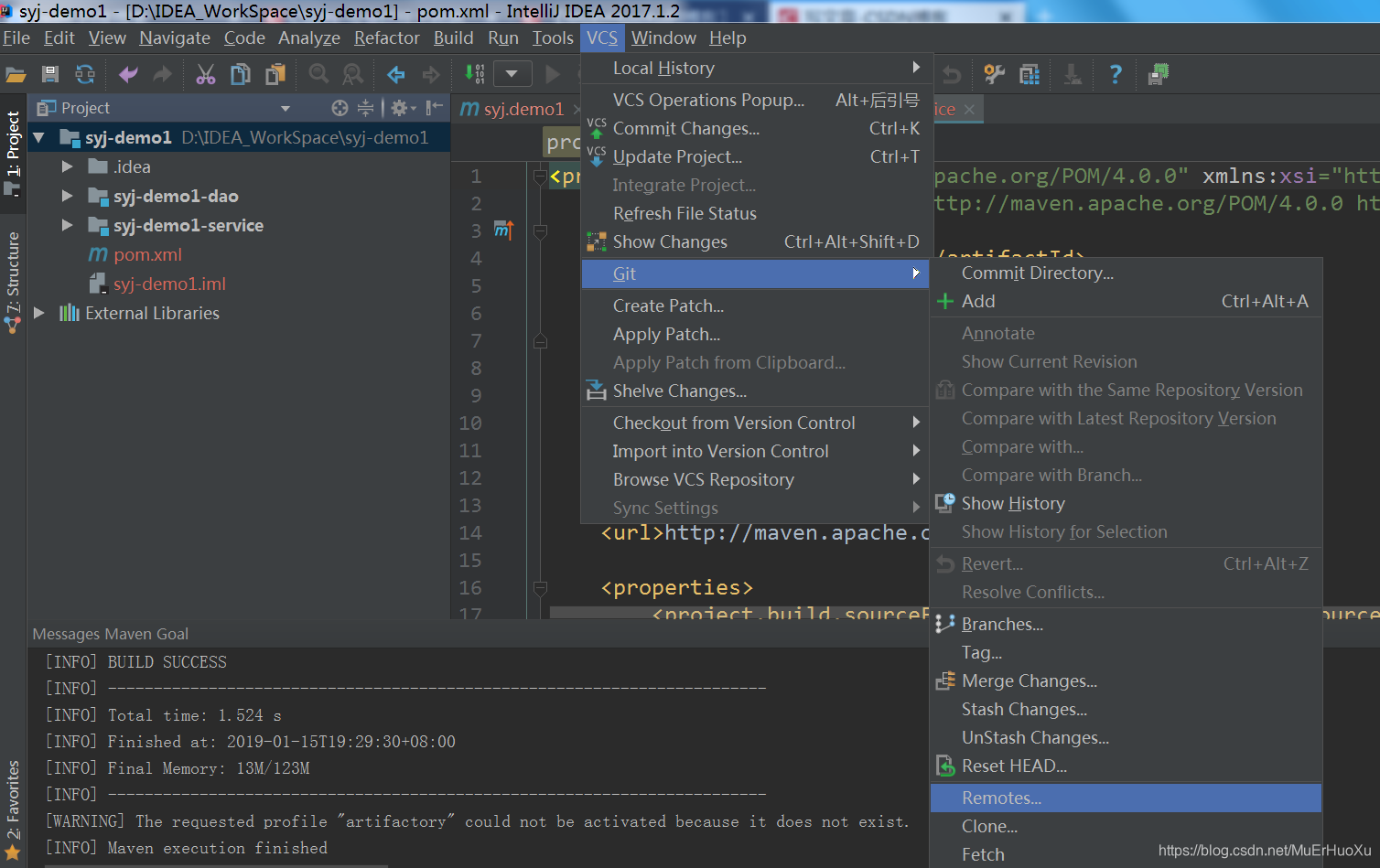The height and width of the screenshot is (868, 1380).
Task: Click the Scroll from Source target icon
Action: (340, 108)
